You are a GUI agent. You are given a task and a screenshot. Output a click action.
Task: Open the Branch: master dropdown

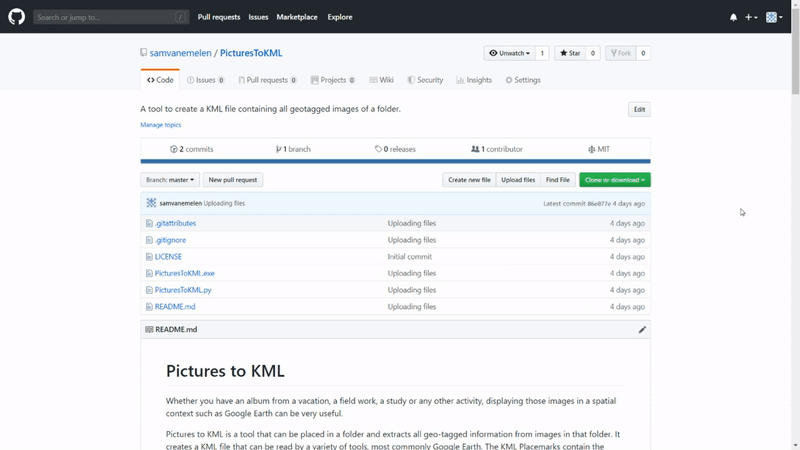170,180
